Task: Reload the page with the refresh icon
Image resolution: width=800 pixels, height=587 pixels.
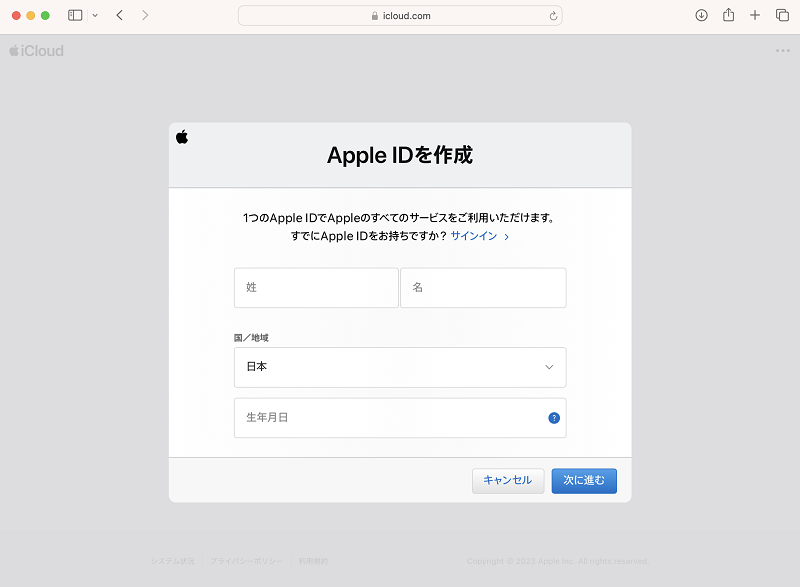Action: [553, 16]
